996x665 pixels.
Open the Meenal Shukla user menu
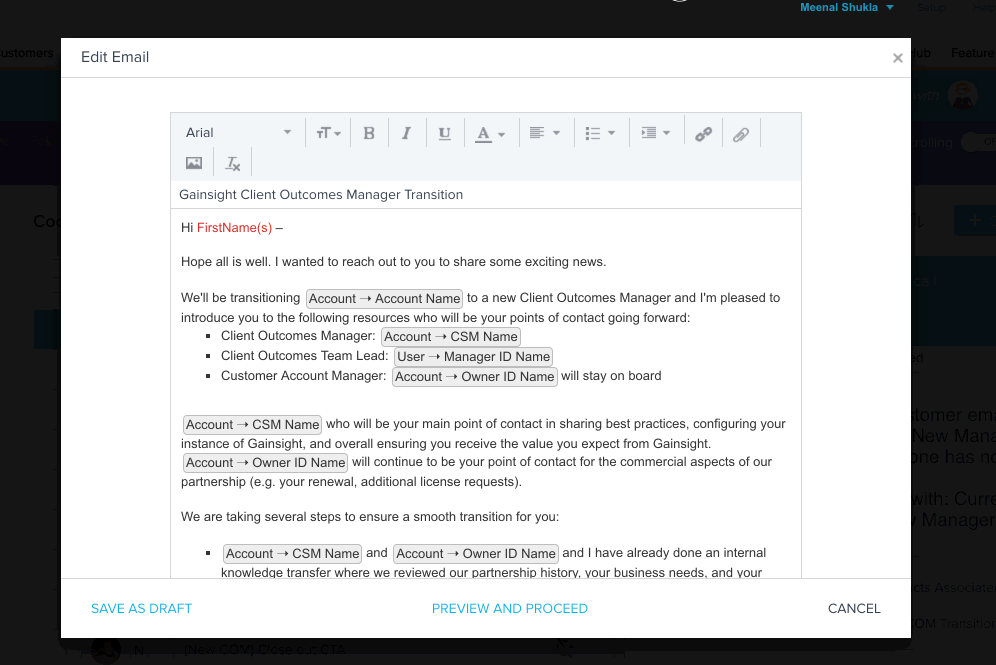click(846, 8)
